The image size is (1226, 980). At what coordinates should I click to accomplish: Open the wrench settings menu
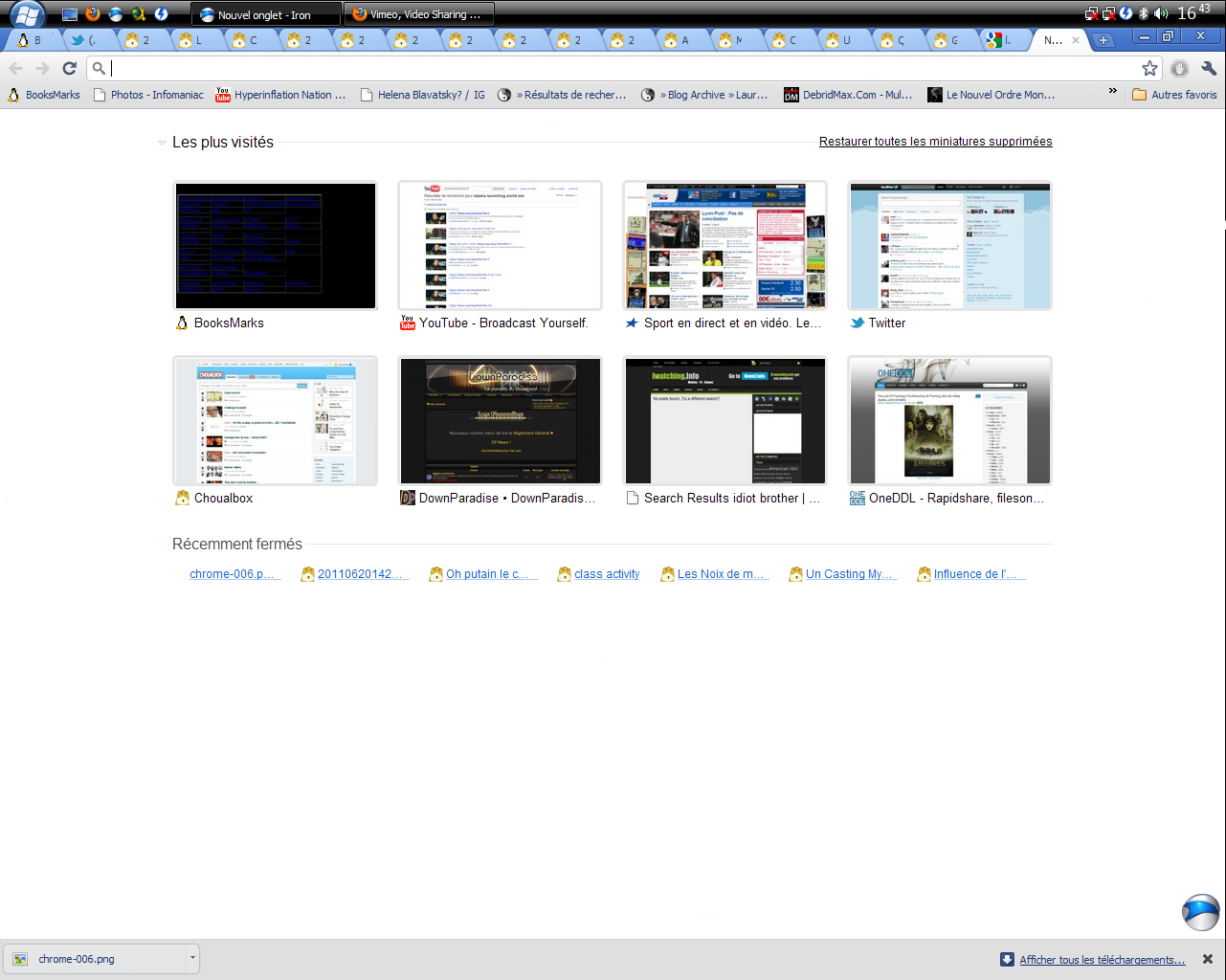point(1208,68)
